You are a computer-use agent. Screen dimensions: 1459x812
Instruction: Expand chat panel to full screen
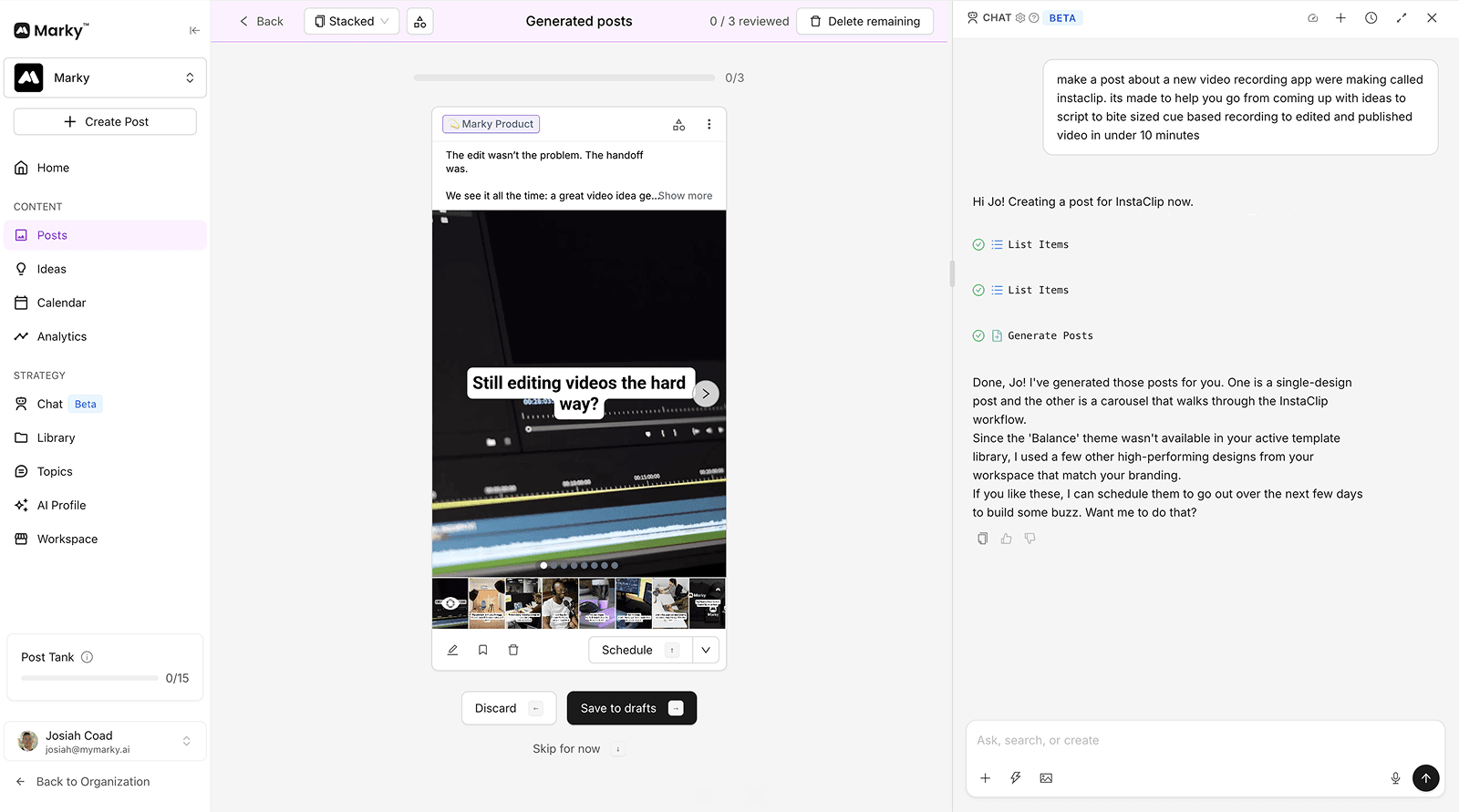[x=1402, y=17]
